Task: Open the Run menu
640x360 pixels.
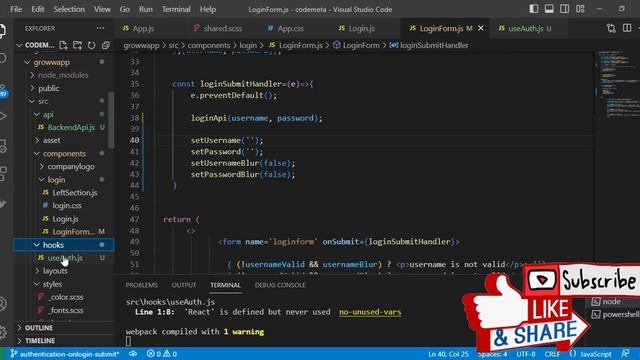Action: click(145, 9)
